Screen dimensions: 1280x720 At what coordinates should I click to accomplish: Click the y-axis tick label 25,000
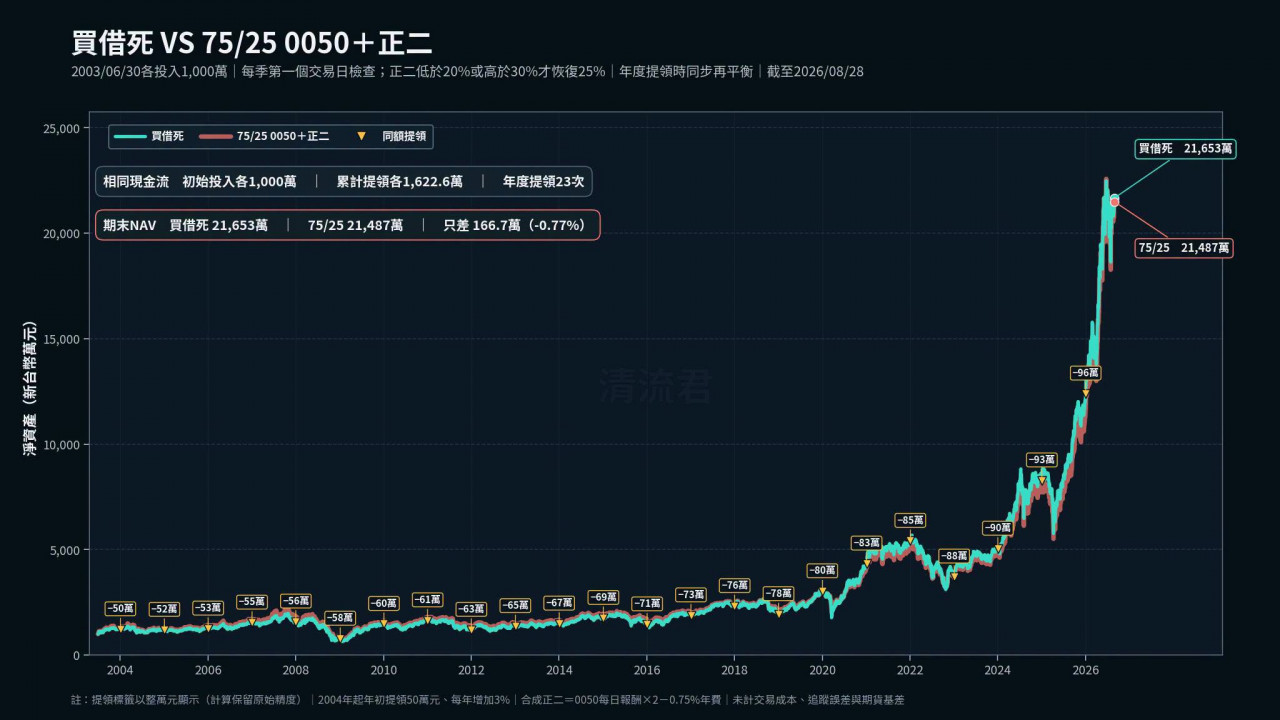coord(62,129)
